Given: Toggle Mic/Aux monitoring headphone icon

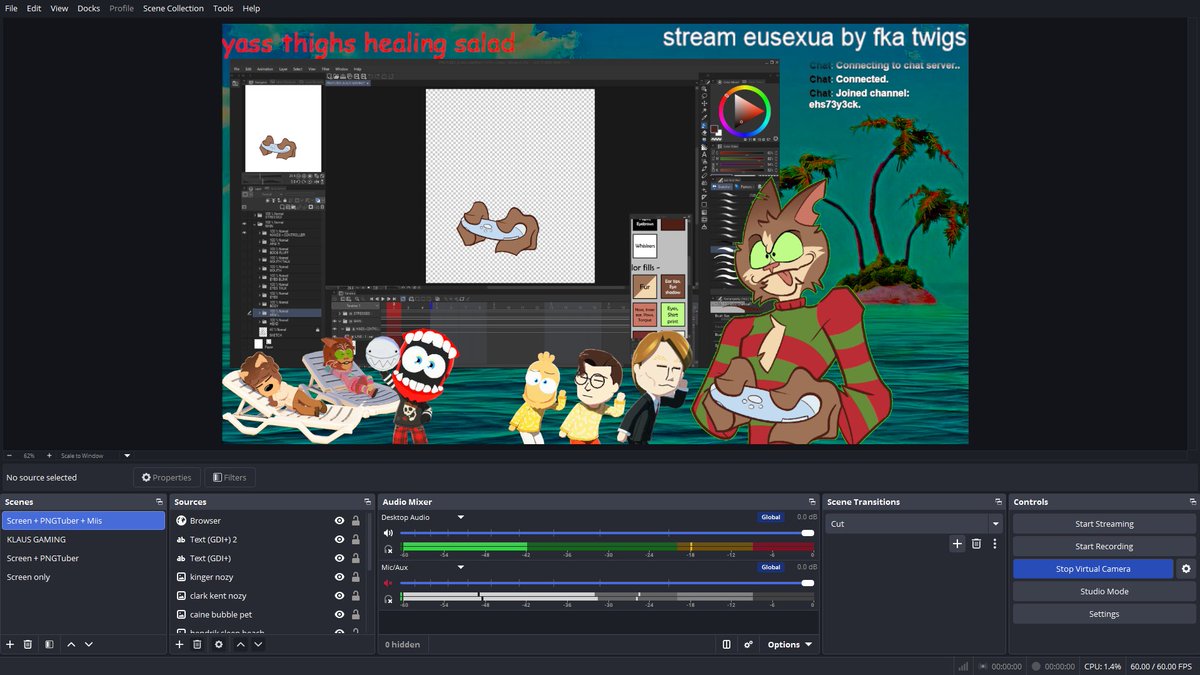Looking at the screenshot, I should (x=389, y=599).
